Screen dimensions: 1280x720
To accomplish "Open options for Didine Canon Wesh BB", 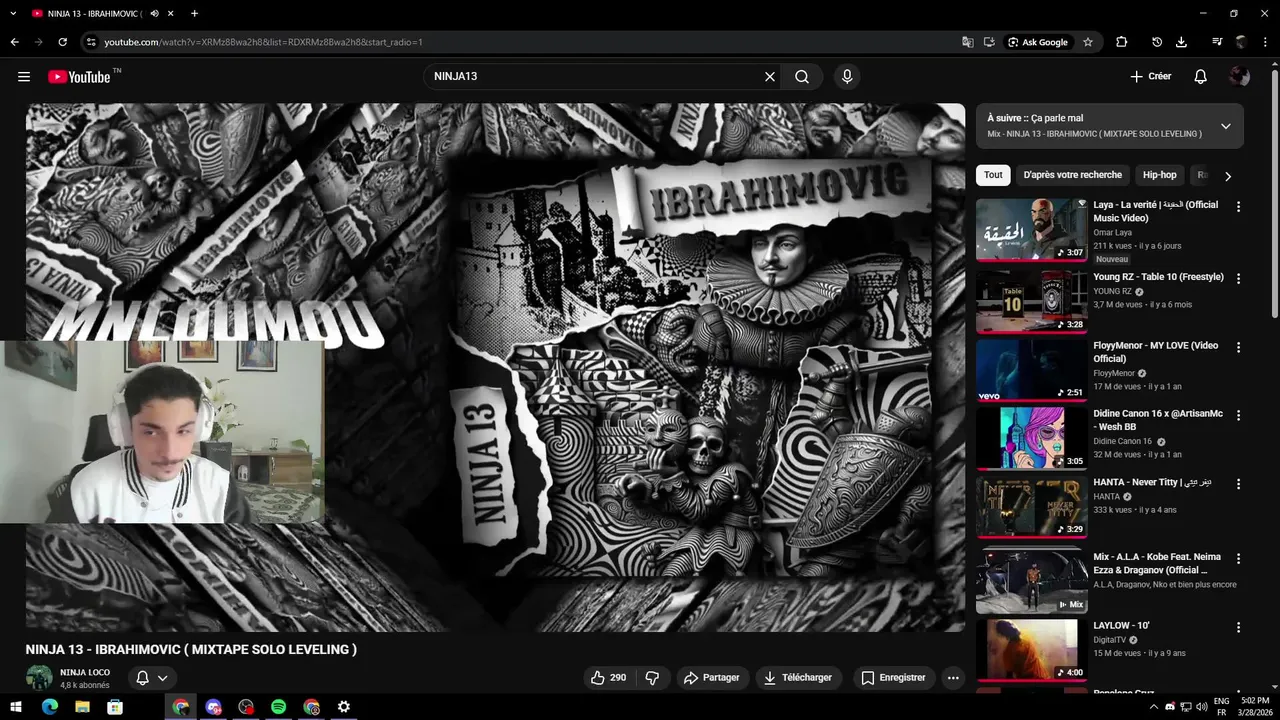I will pyautogui.click(x=1238, y=415).
